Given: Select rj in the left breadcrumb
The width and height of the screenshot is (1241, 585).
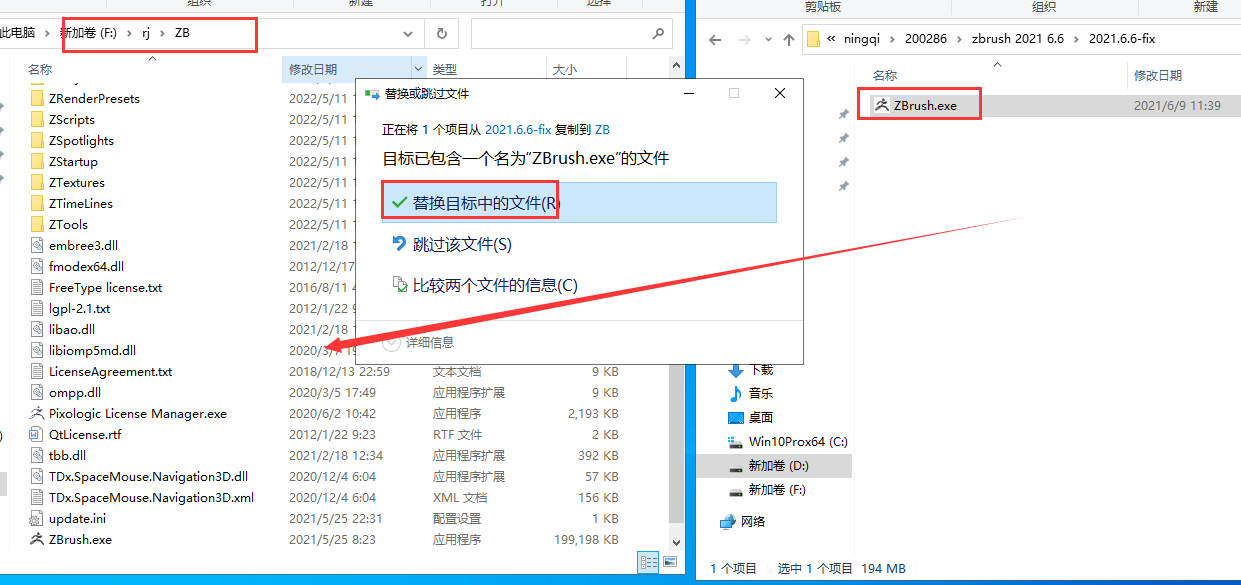Looking at the screenshot, I should pos(145,33).
